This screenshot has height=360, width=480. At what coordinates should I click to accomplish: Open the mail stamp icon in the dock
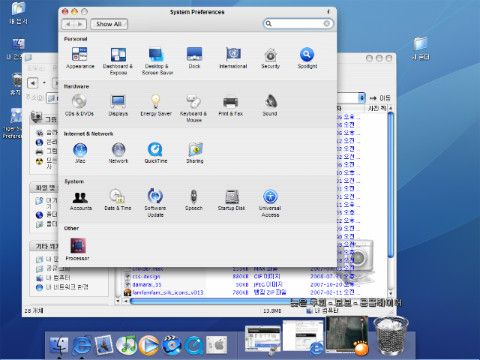(104, 345)
